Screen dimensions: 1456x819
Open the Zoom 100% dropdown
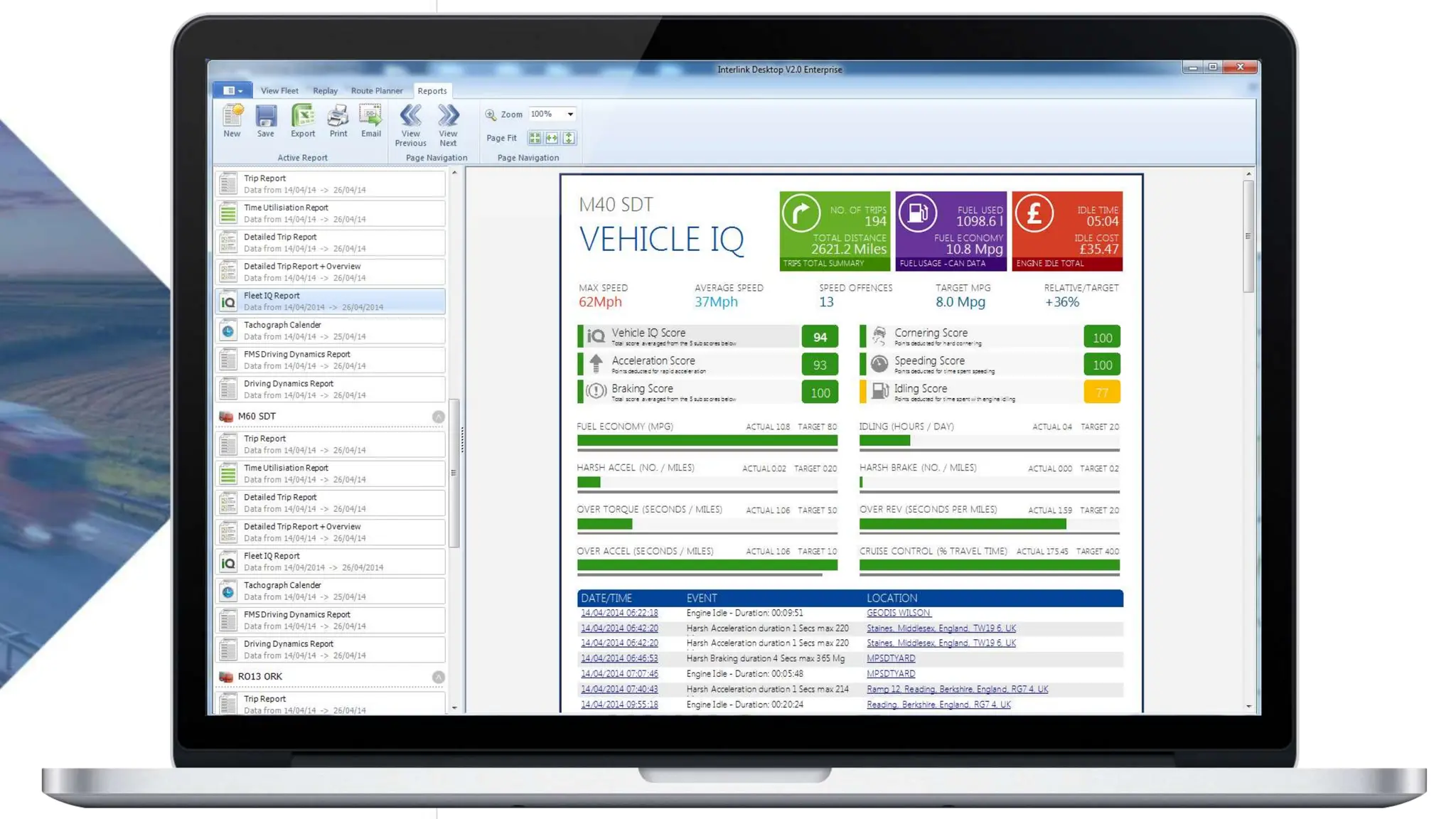point(569,114)
